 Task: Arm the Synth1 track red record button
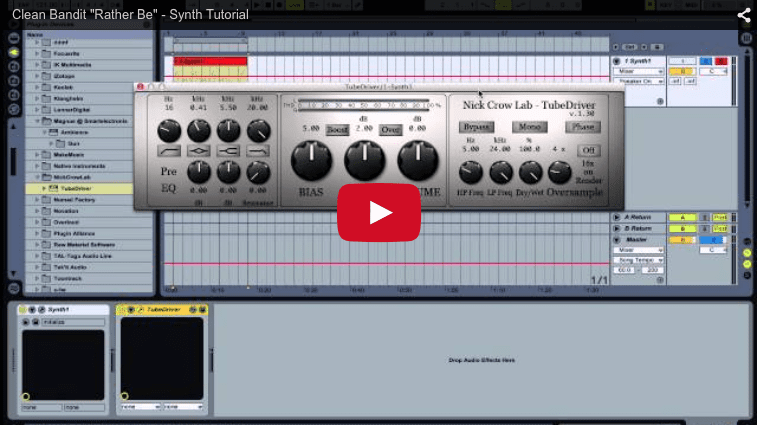721,61
